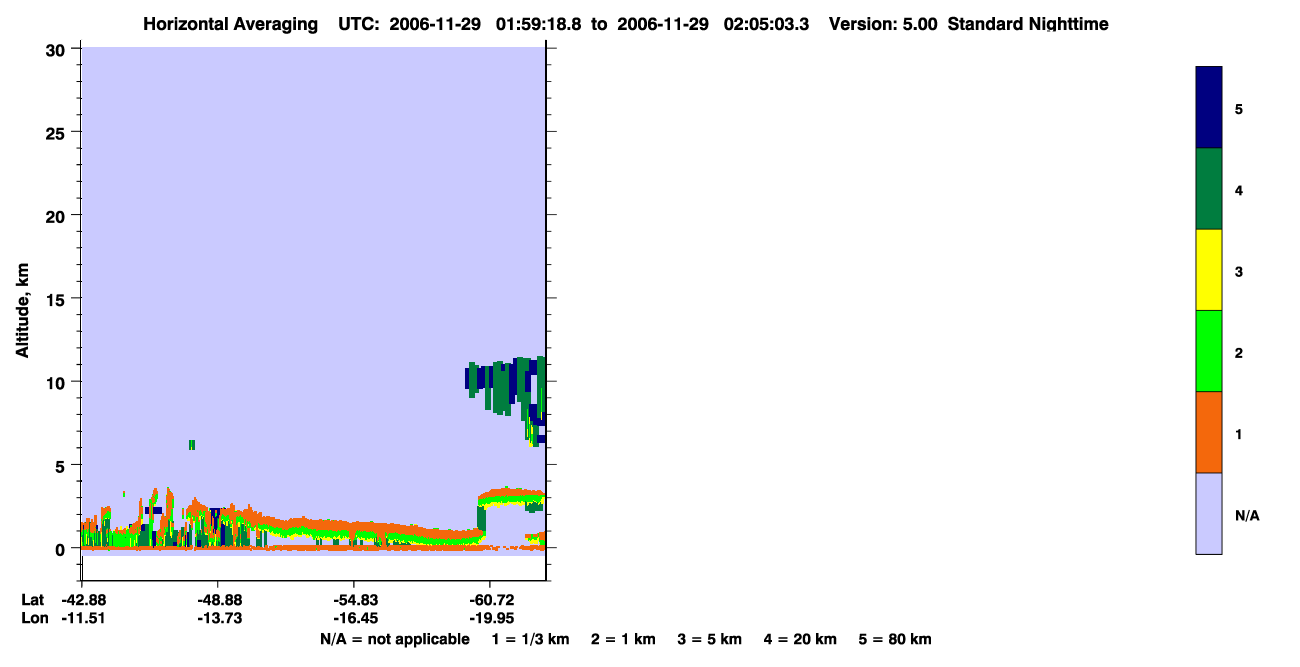Click the 10 km altitude tick label

coord(57,382)
